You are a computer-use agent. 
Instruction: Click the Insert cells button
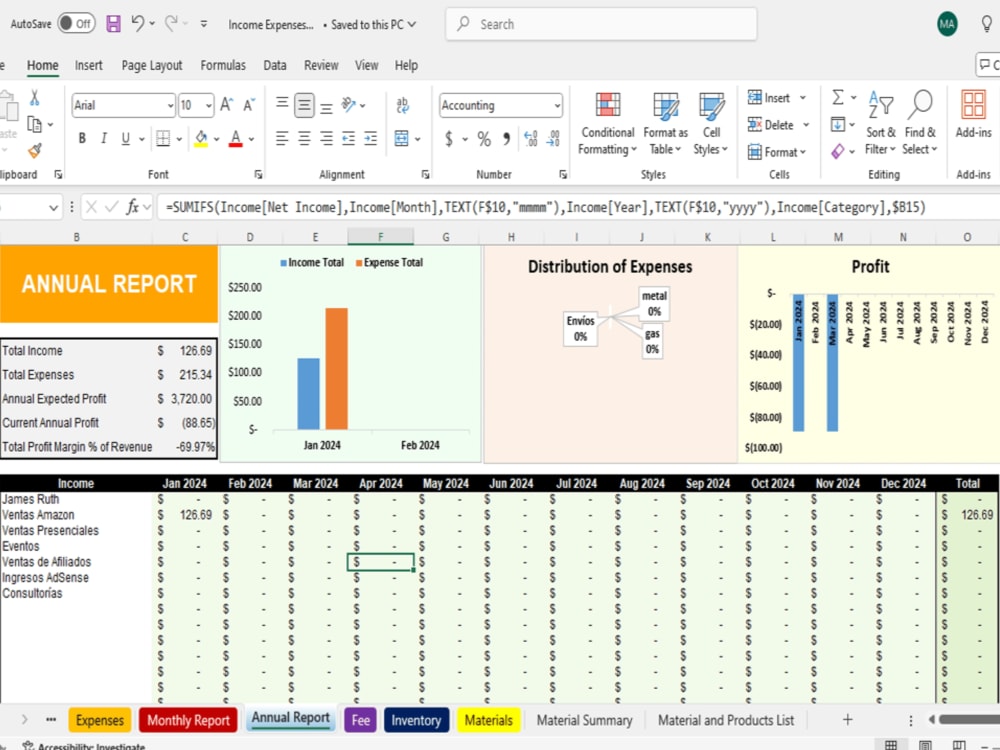pyautogui.click(x=770, y=98)
